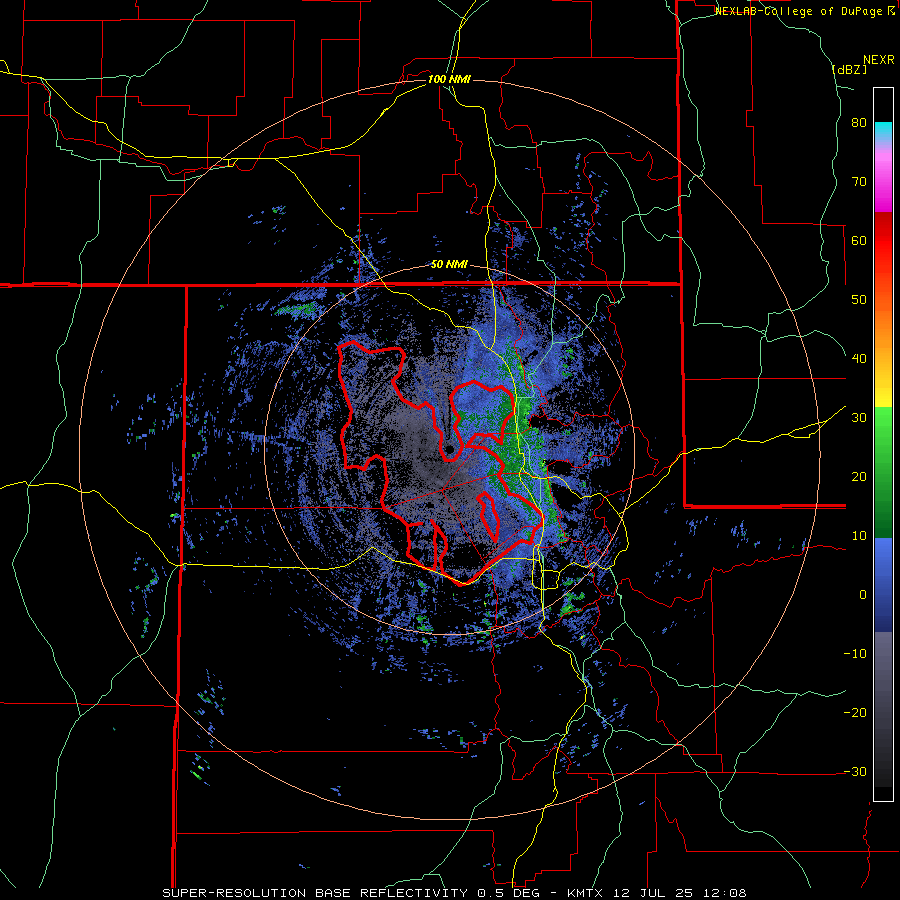Click the KMTX radar site identifier
900x900 pixels.
tap(585, 893)
